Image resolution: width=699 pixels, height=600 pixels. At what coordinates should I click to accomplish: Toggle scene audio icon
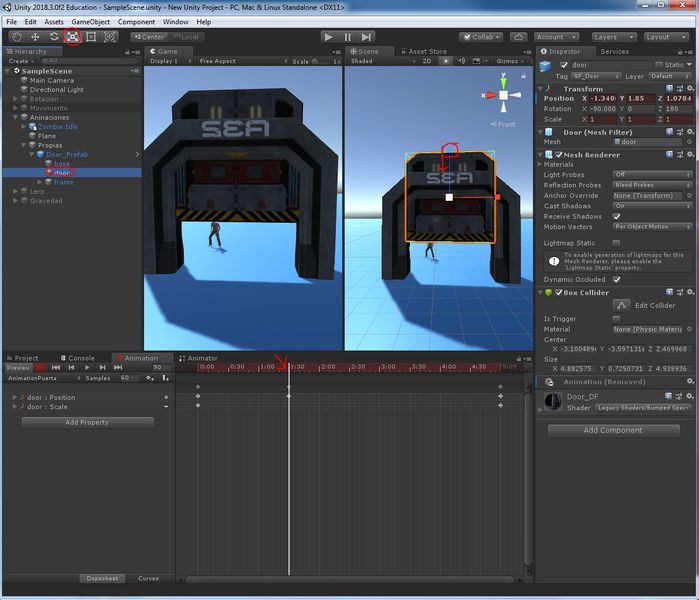(x=461, y=61)
